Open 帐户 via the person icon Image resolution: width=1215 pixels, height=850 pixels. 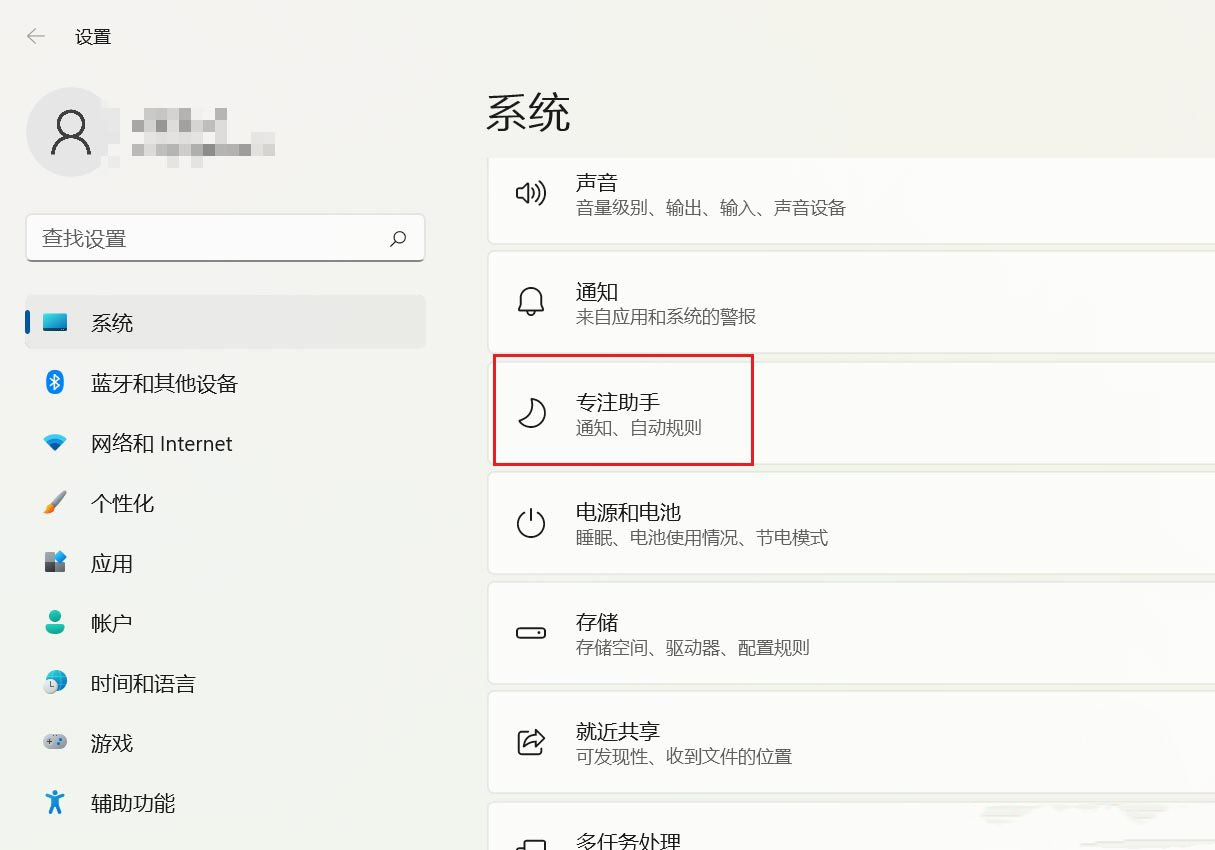pos(53,623)
